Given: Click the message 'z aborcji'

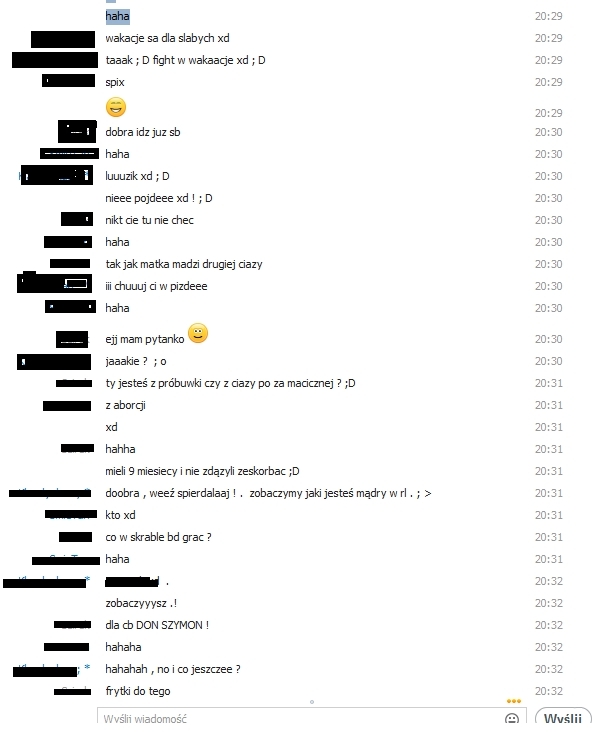Looking at the screenshot, I should coord(125,405).
